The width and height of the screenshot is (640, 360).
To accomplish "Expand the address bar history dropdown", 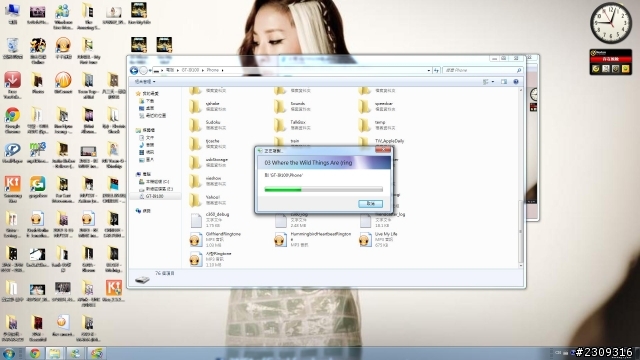I will pyautogui.click(x=429, y=70).
